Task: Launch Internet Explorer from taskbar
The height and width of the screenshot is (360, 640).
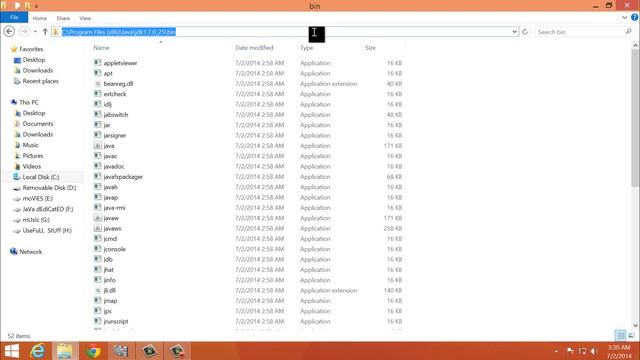Action: pos(38,351)
